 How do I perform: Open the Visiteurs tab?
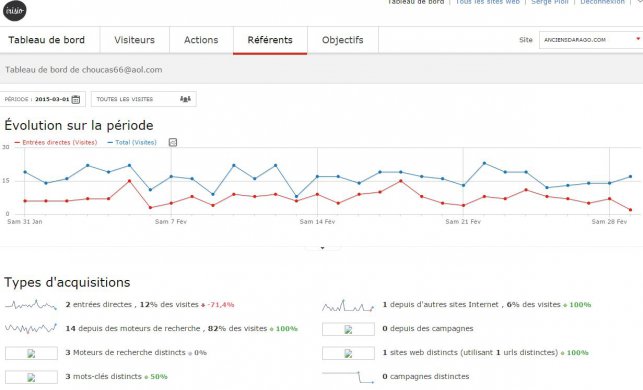click(135, 40)
